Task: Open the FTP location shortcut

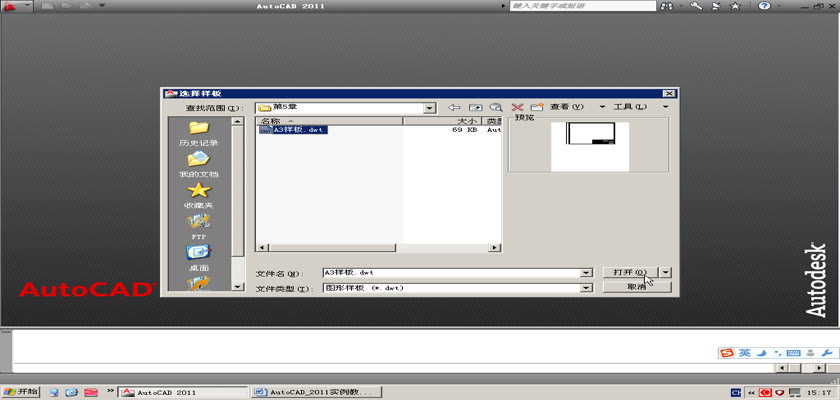Action: point(199,227)
